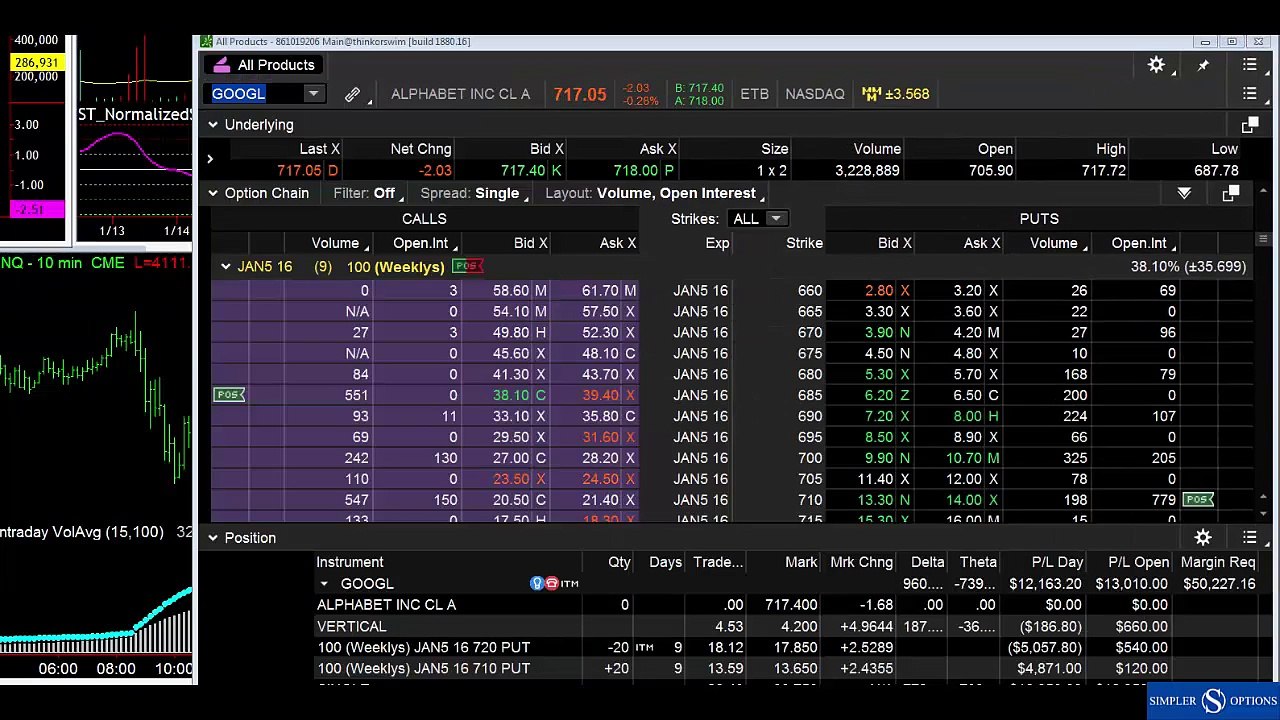
Task: Click the Simpler Options logo
Action: (x=1212, y=700)
